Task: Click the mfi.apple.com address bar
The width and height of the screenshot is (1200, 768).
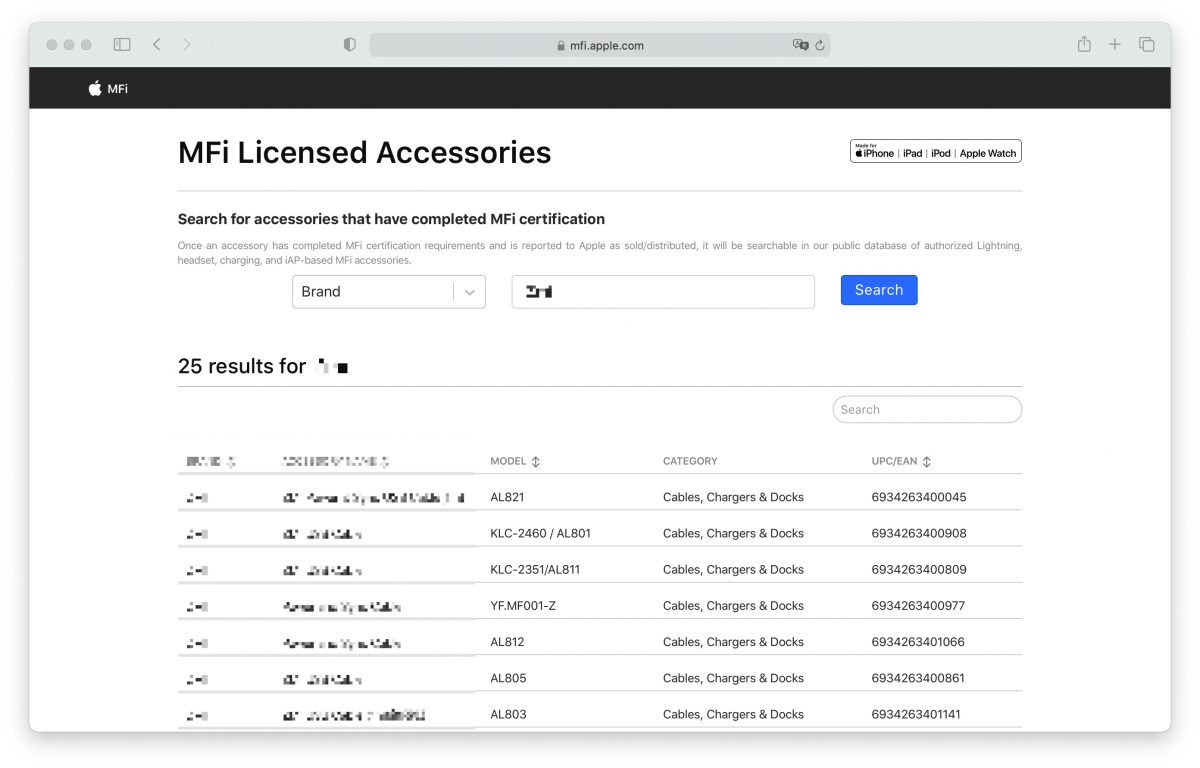Action: 600,45
